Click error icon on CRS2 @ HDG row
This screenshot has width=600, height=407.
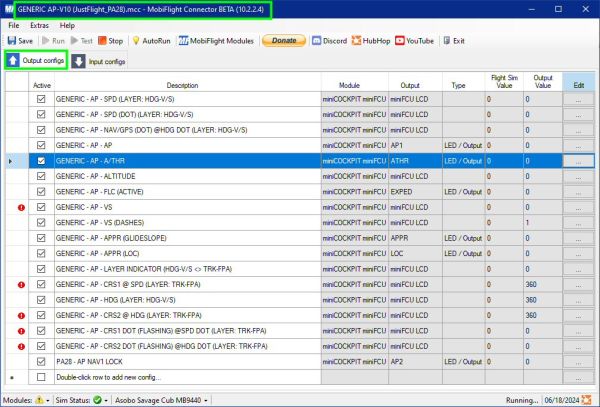click(x=21, y=316)
